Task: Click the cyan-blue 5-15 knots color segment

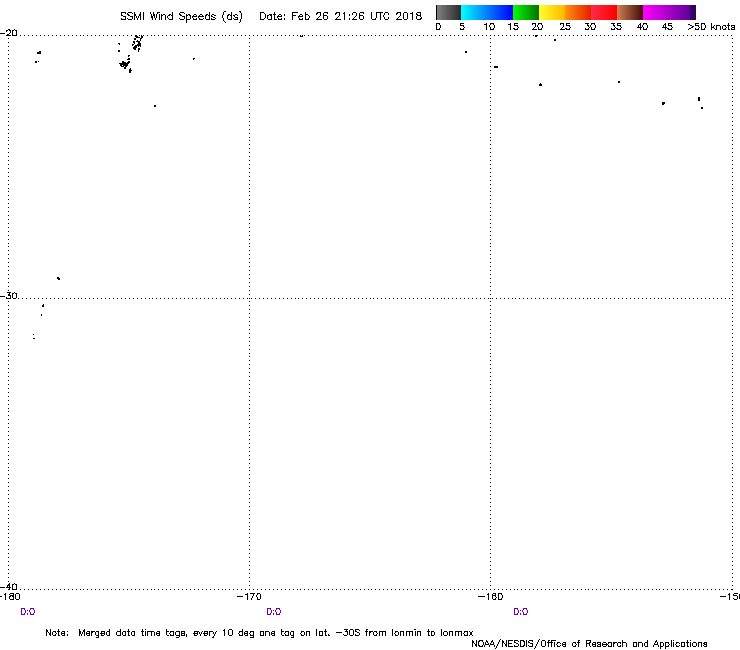Action: pyautogui.click(x=487, y=13)
